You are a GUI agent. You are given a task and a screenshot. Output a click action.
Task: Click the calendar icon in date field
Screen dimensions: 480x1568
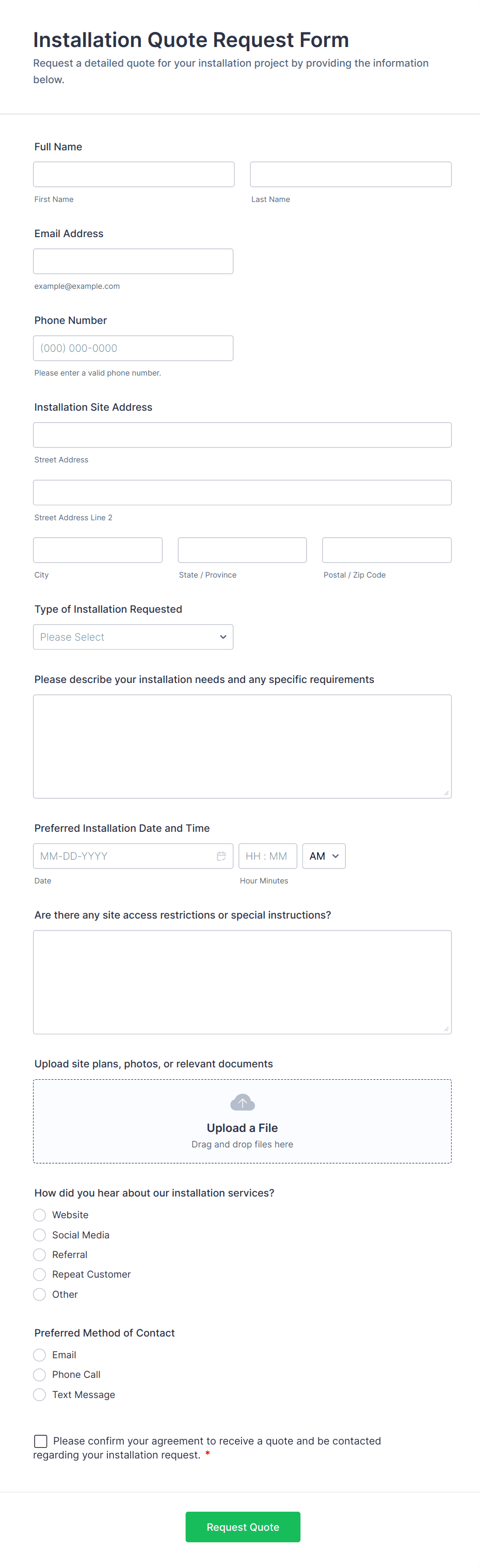(221, 856)
